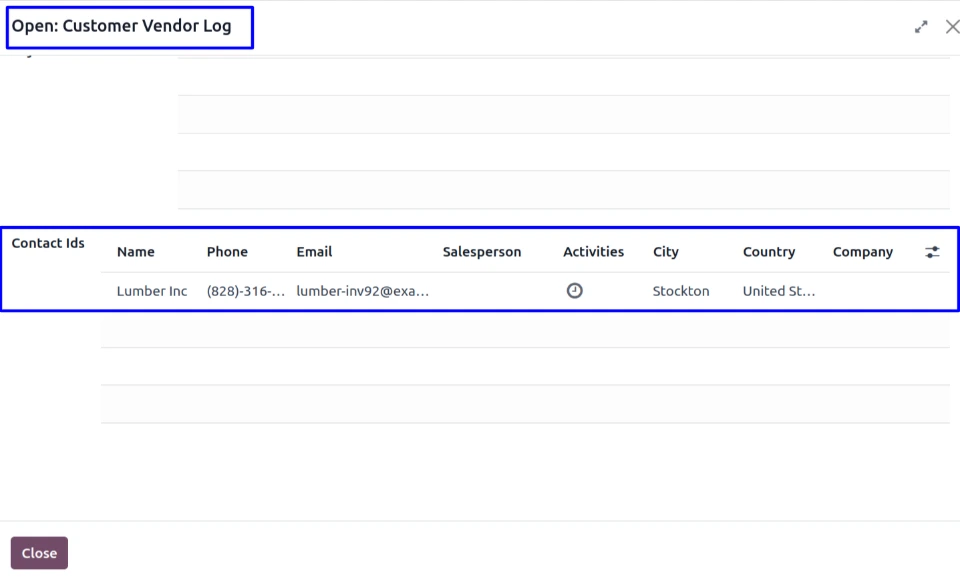
Task: Click the Open: Customer Vendor Log title
Action: (122, 26)
